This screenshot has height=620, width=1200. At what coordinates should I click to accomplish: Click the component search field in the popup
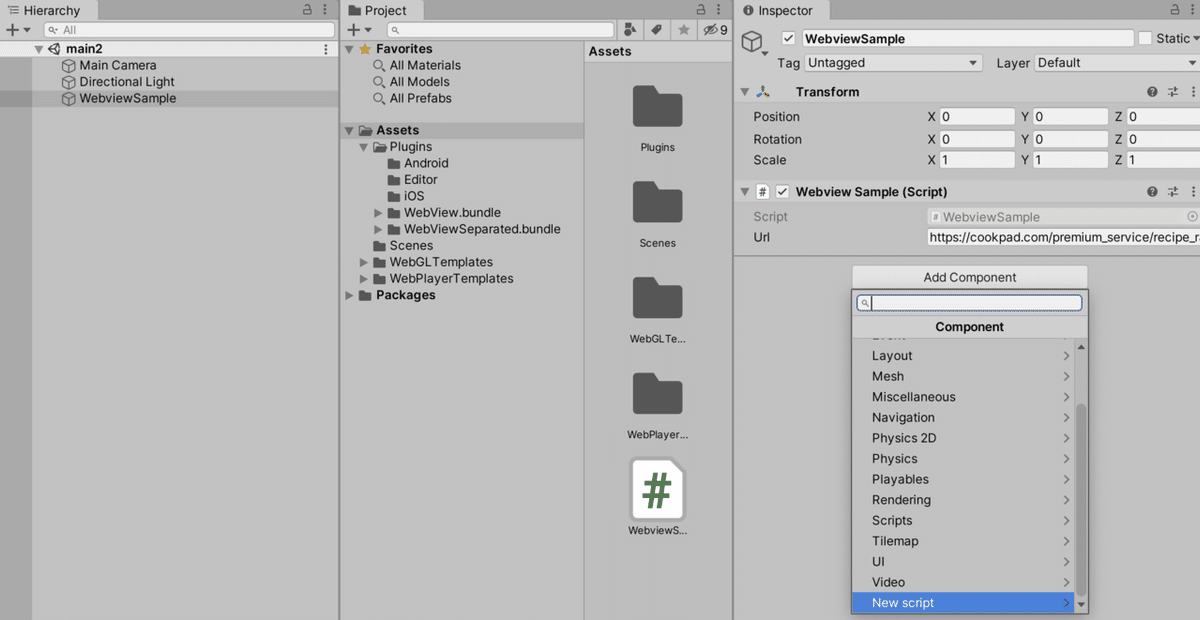(968, 302)
